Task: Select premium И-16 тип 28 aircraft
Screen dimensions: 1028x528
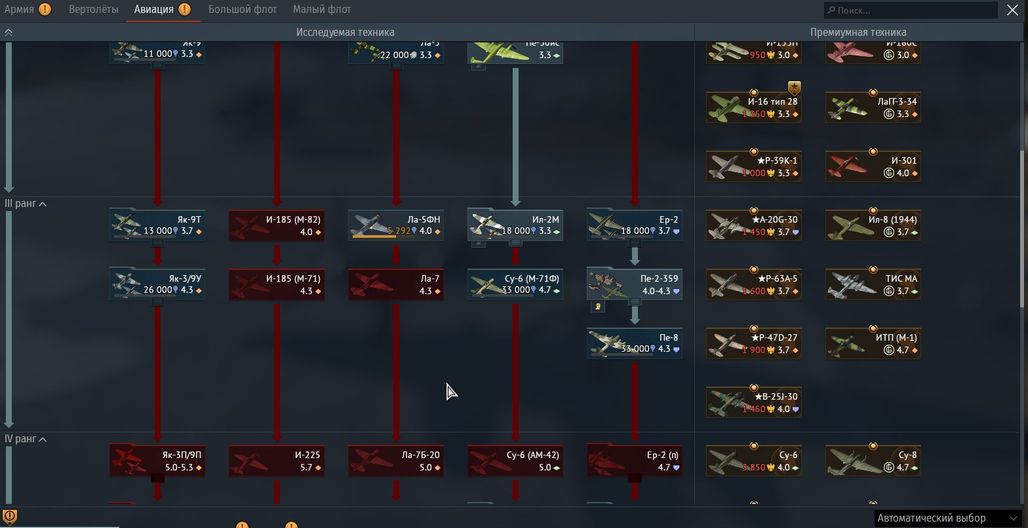Action: [x=754, y=107]
